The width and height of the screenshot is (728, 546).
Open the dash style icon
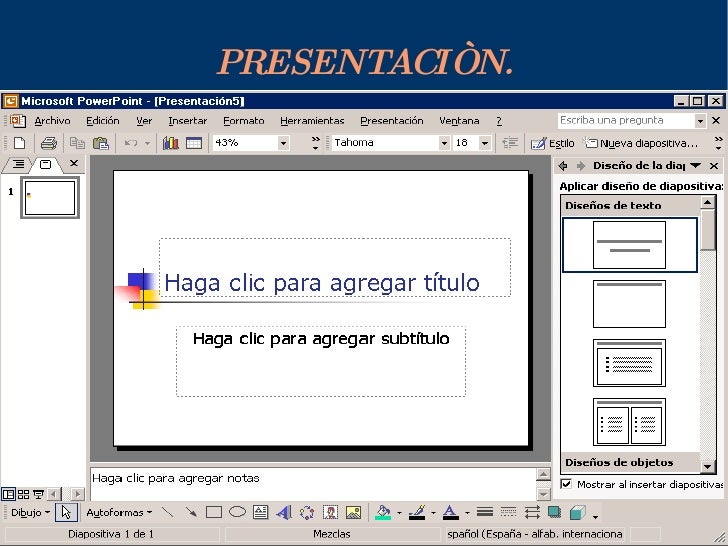pos(508,512)
